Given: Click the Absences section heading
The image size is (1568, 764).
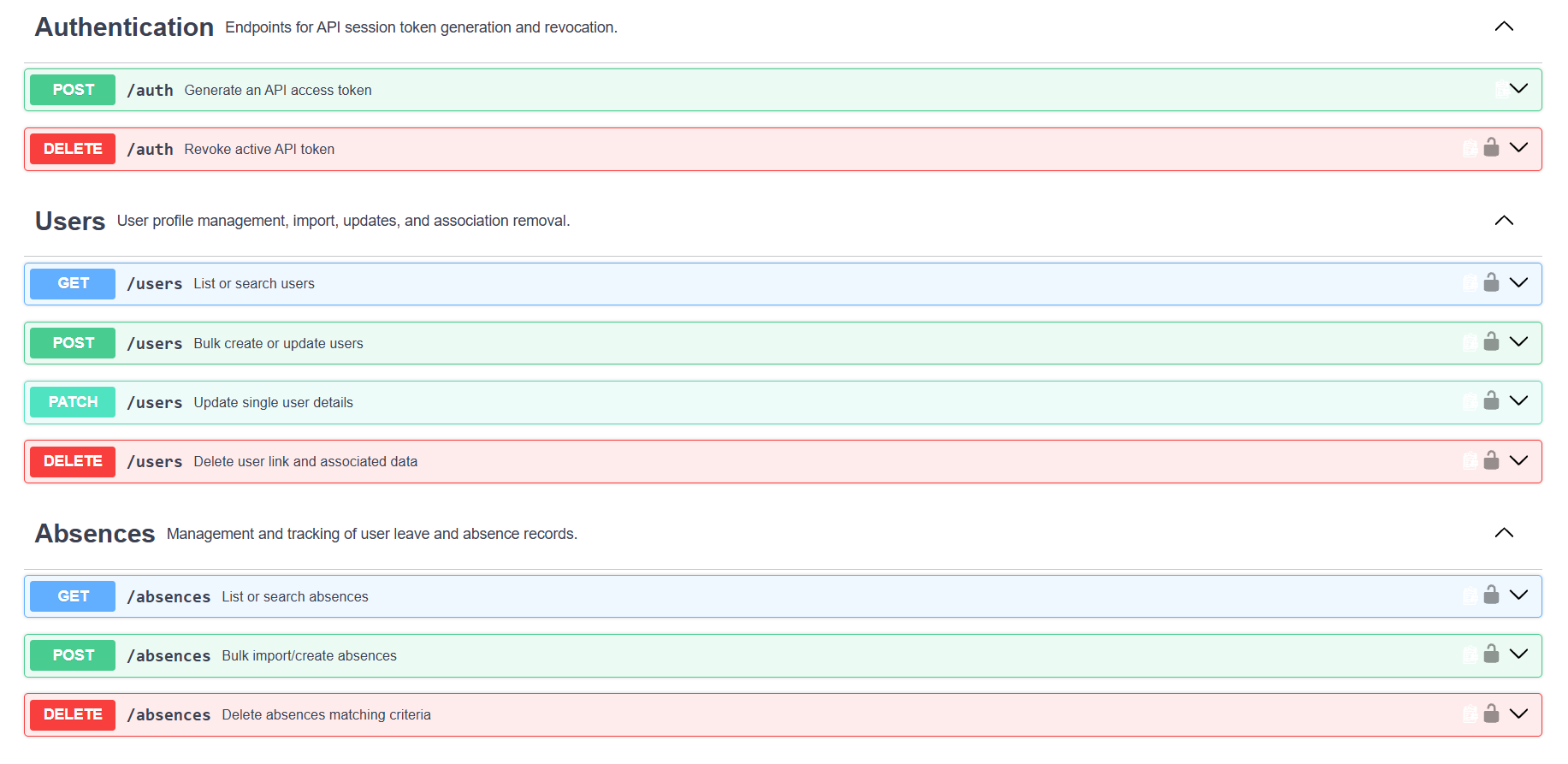Looking at the screenshot, I should [x=95, y=534].
